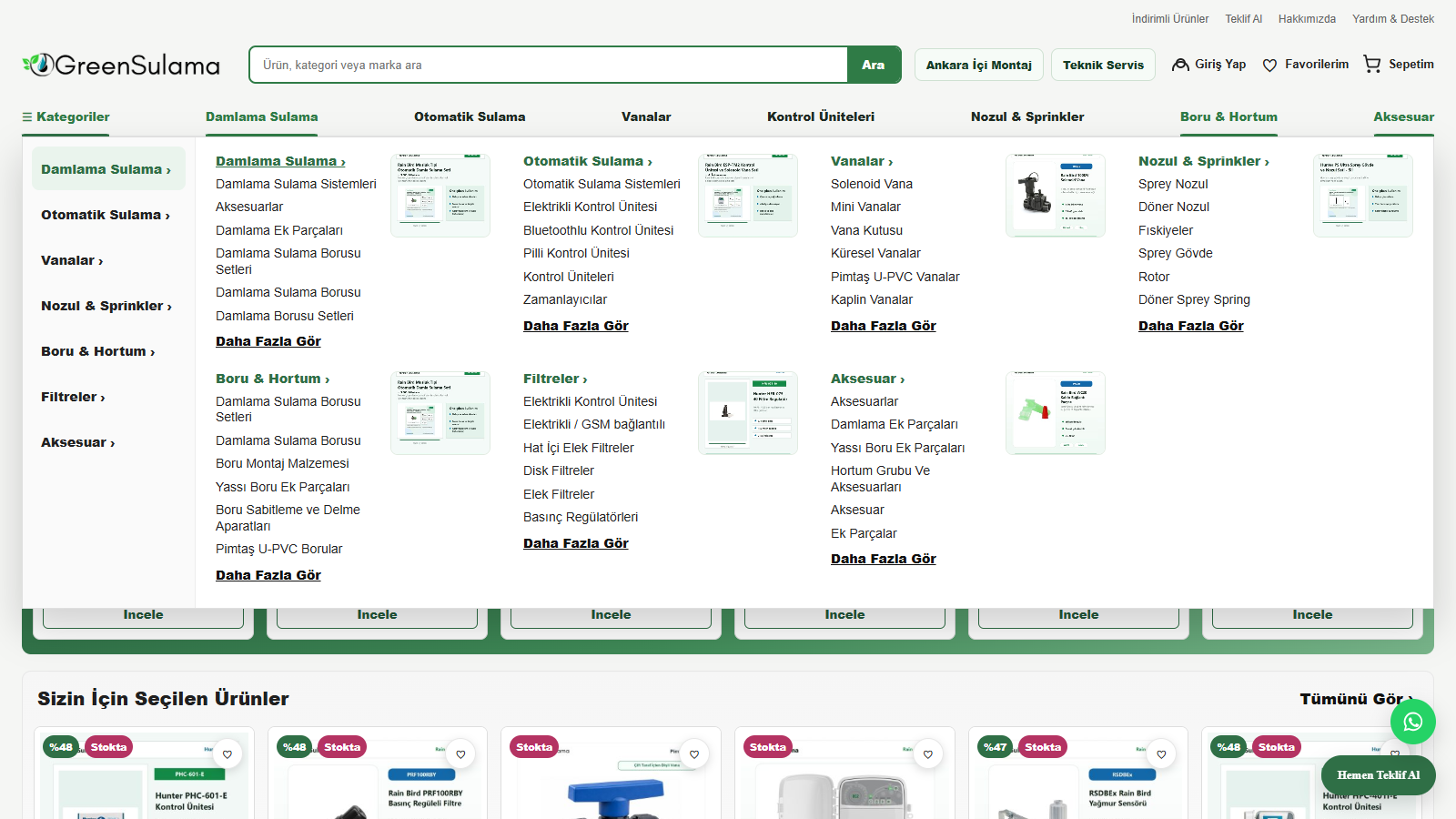
Task: Open the Sepetim shopping cart icon
Action: (x=1372, y=64)
